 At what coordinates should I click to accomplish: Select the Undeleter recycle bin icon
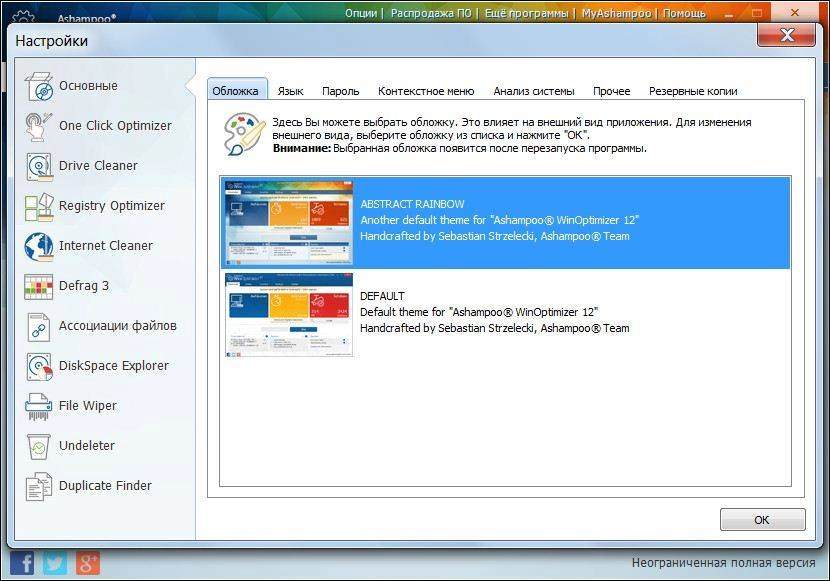pyautogui.click(x=39, y=447)
